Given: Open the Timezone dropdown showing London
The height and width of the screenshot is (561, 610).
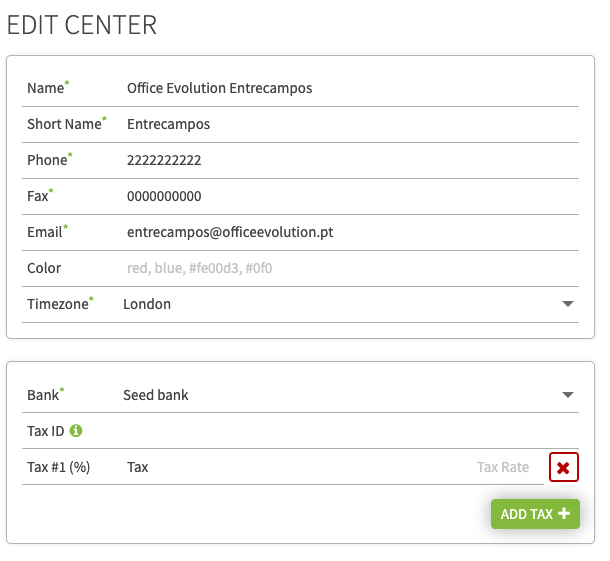Looking at the screenshot, I should tap(349, 304).
